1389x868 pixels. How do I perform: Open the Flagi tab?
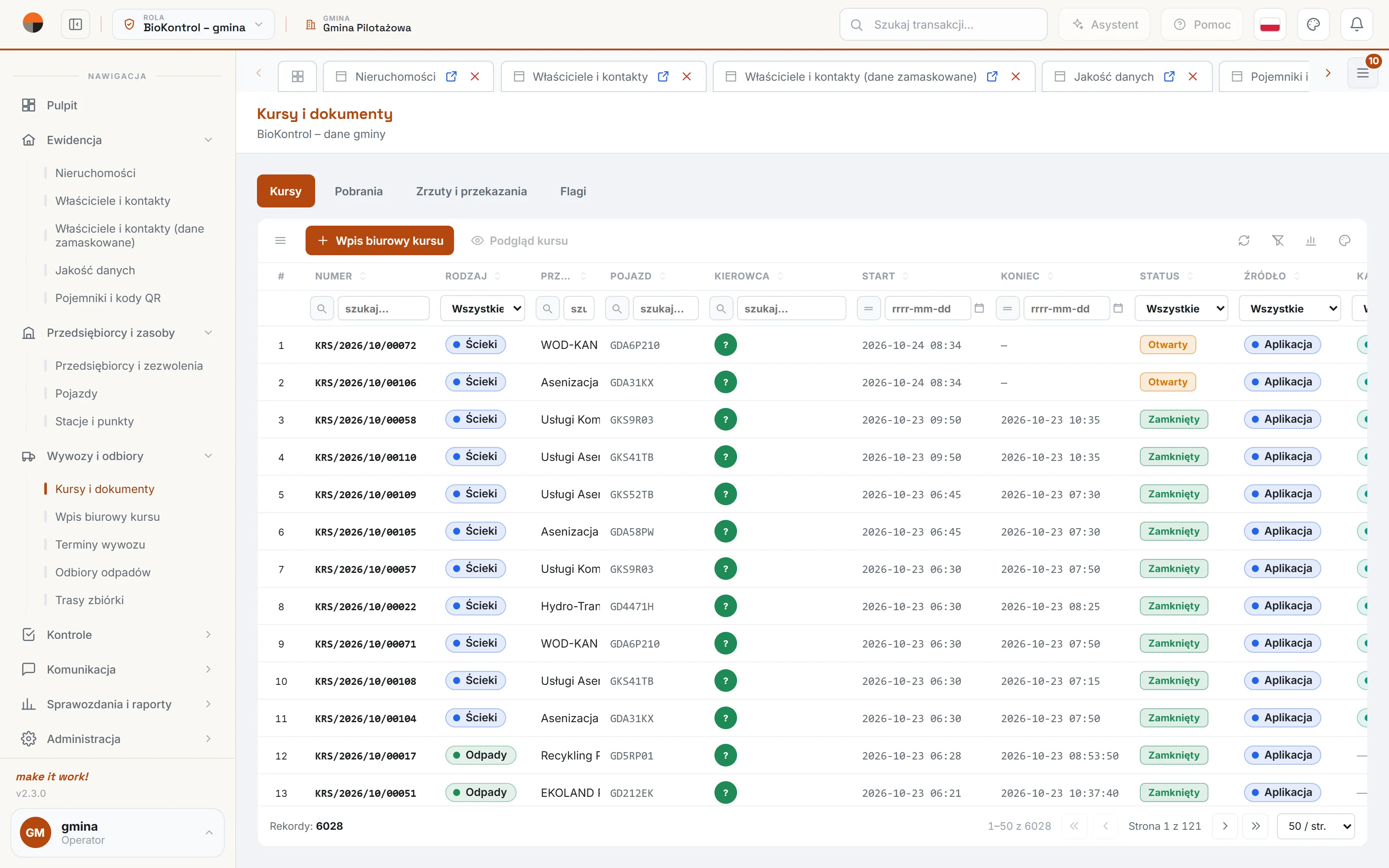573,191
